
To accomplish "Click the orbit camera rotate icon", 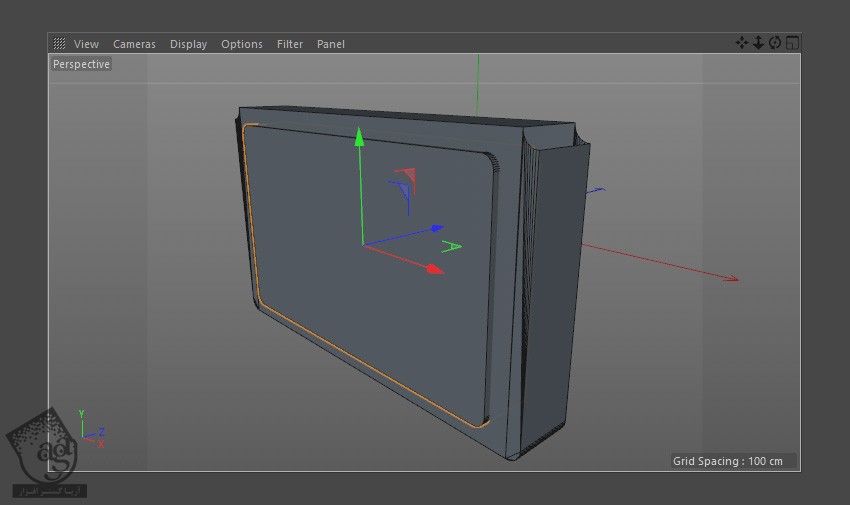I will click(775, 43).
